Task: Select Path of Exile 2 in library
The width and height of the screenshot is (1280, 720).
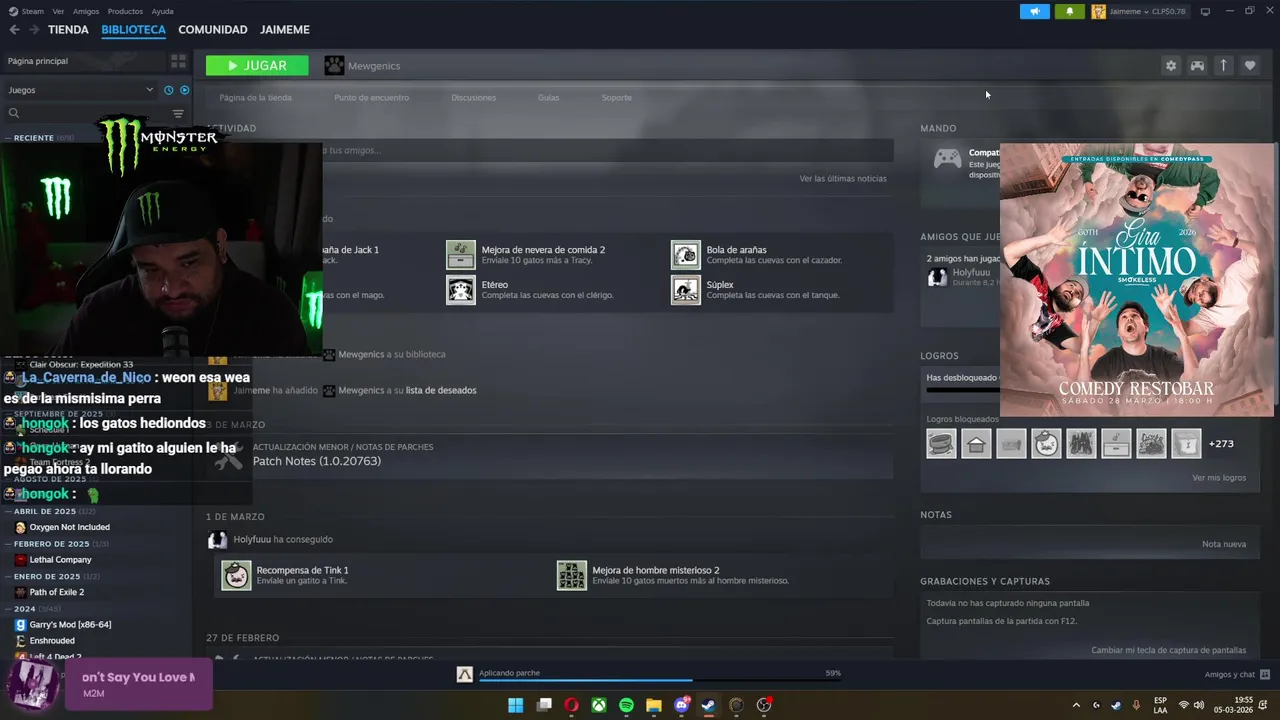Action: click(56, 592)
